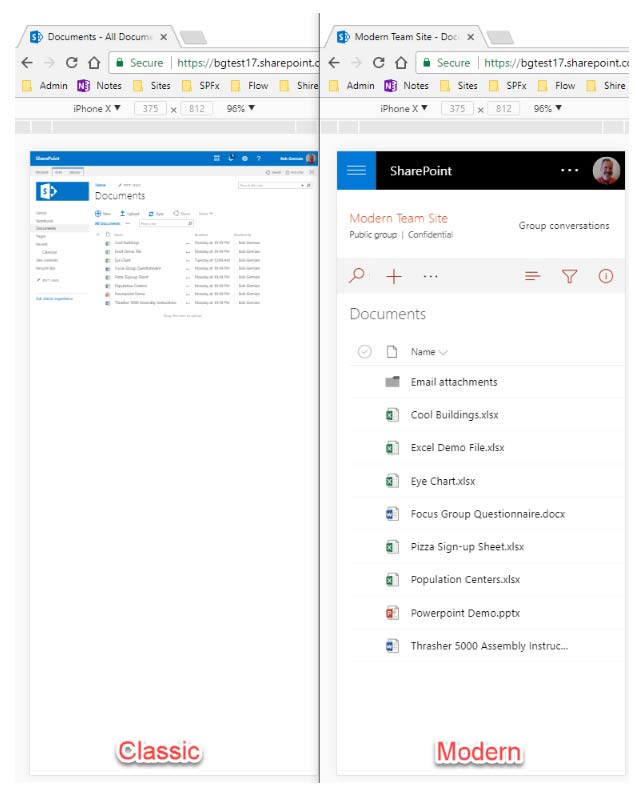Open the Email attachments folder
This screenshot has height=789, width=642.
(x=453, y=382)
